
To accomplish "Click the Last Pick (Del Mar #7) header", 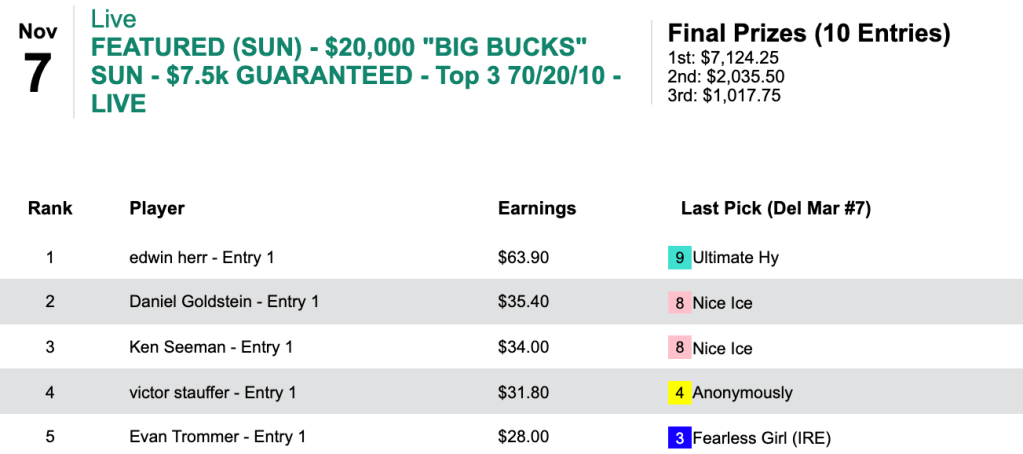I will 776,209.
